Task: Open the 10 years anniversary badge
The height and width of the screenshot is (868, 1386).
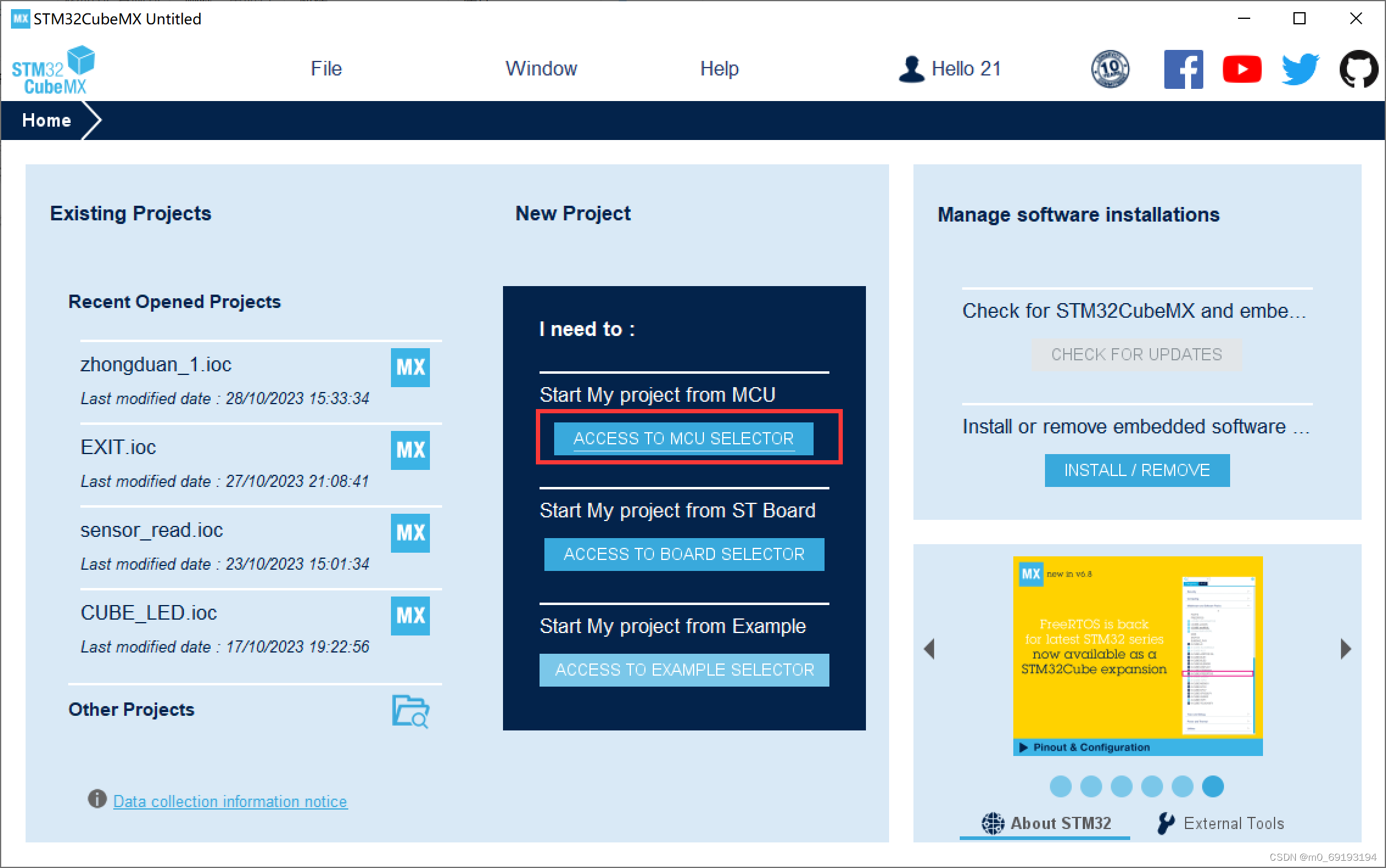Action: tap(1110, 69)
